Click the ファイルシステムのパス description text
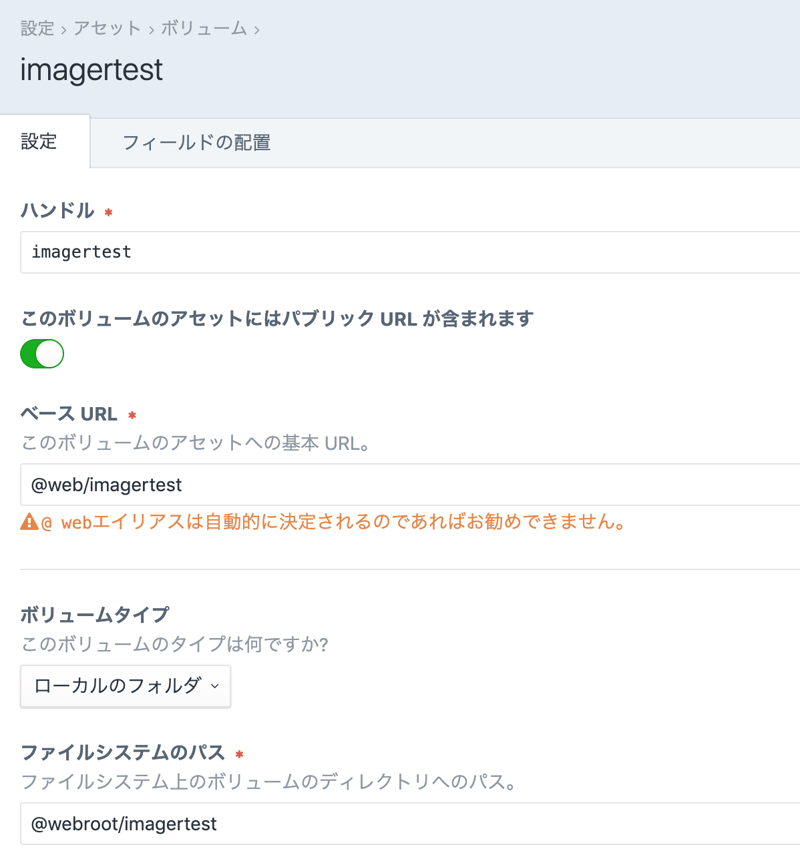The image size is (800, 865). click(x=268, y=782)
